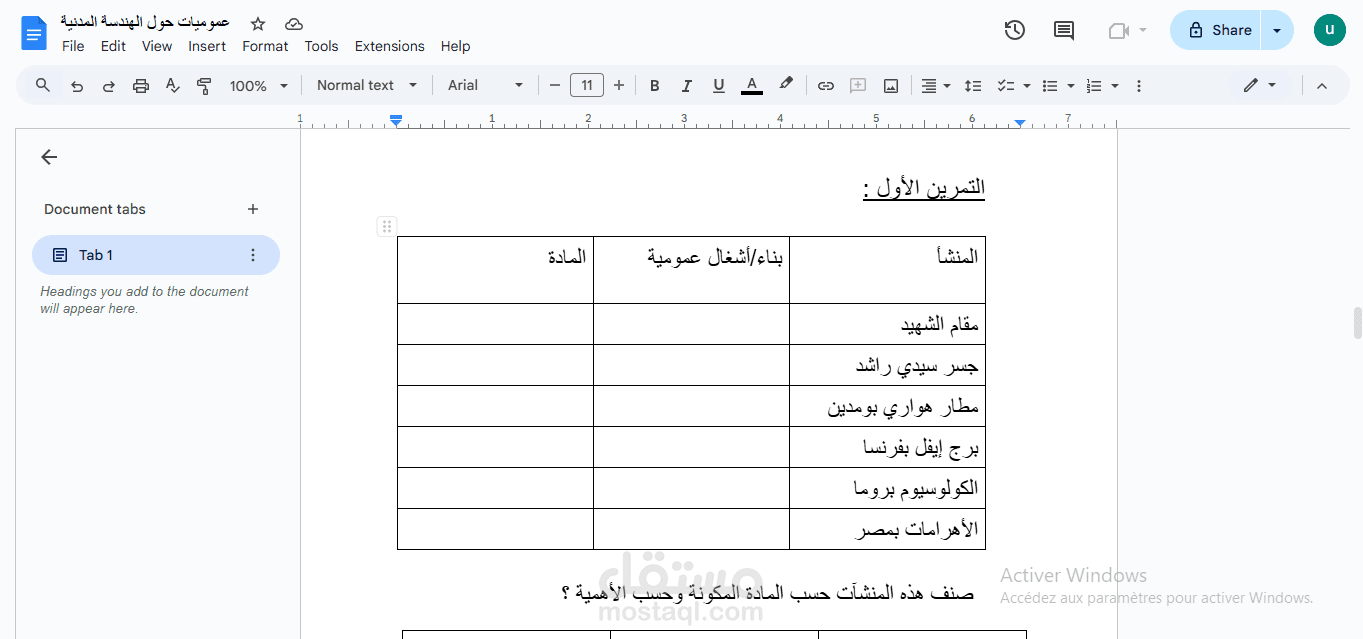
Task: Increase font size with plus button
Action: tap(619, 86)
